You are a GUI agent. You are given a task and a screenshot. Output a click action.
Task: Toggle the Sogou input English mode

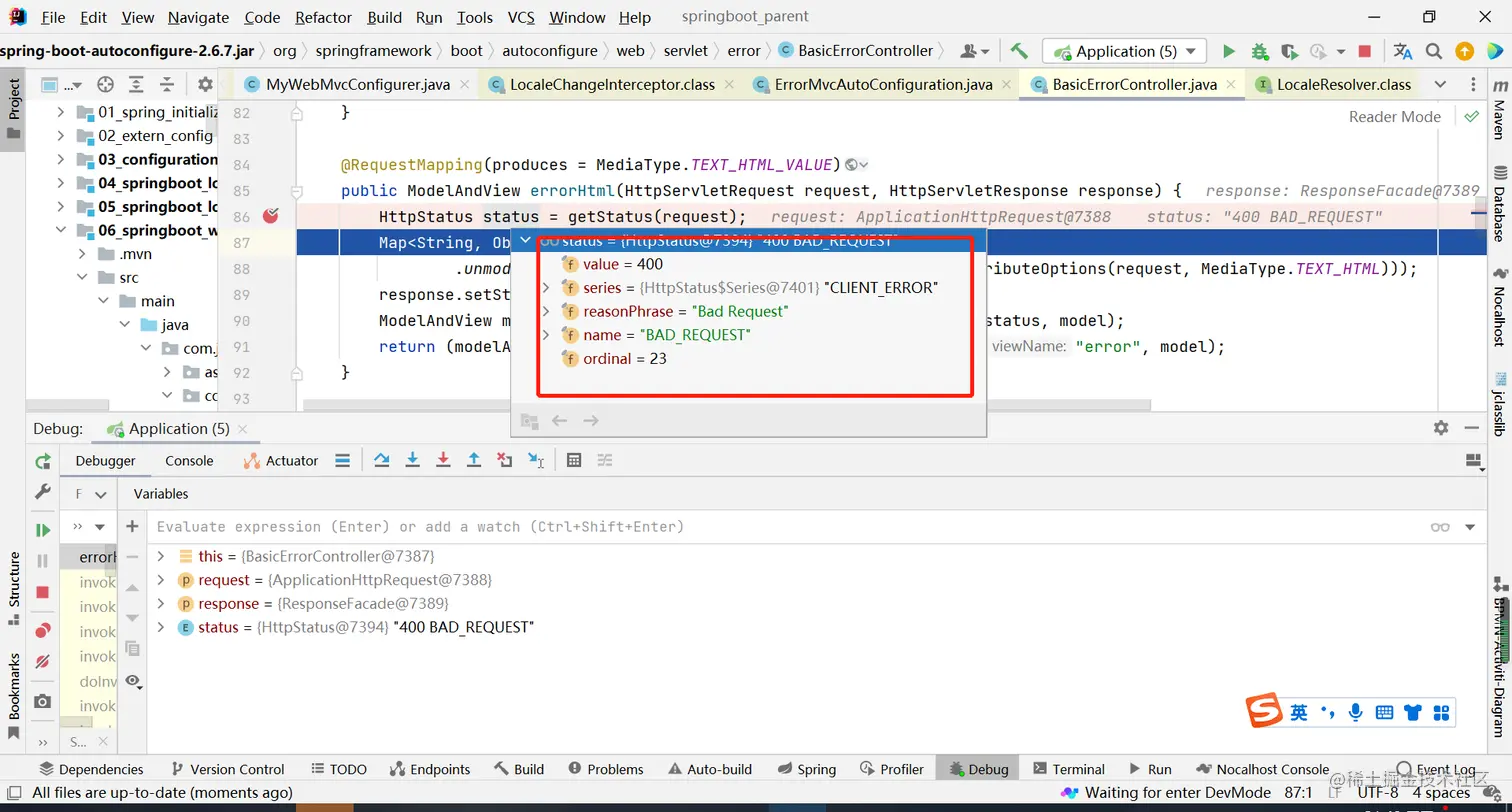1298,712
